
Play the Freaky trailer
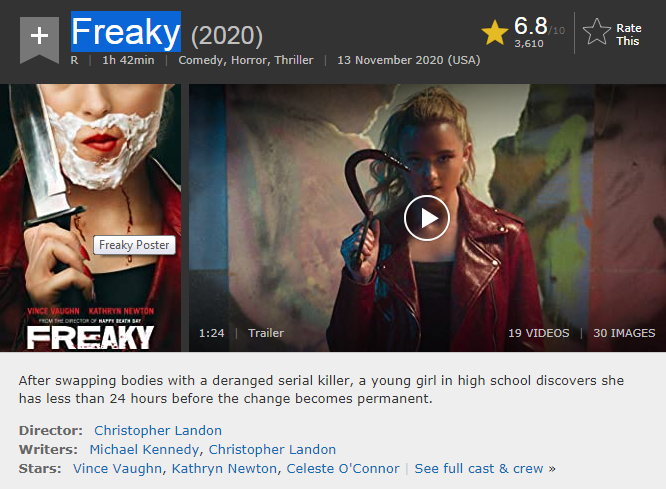coord(426,218)
